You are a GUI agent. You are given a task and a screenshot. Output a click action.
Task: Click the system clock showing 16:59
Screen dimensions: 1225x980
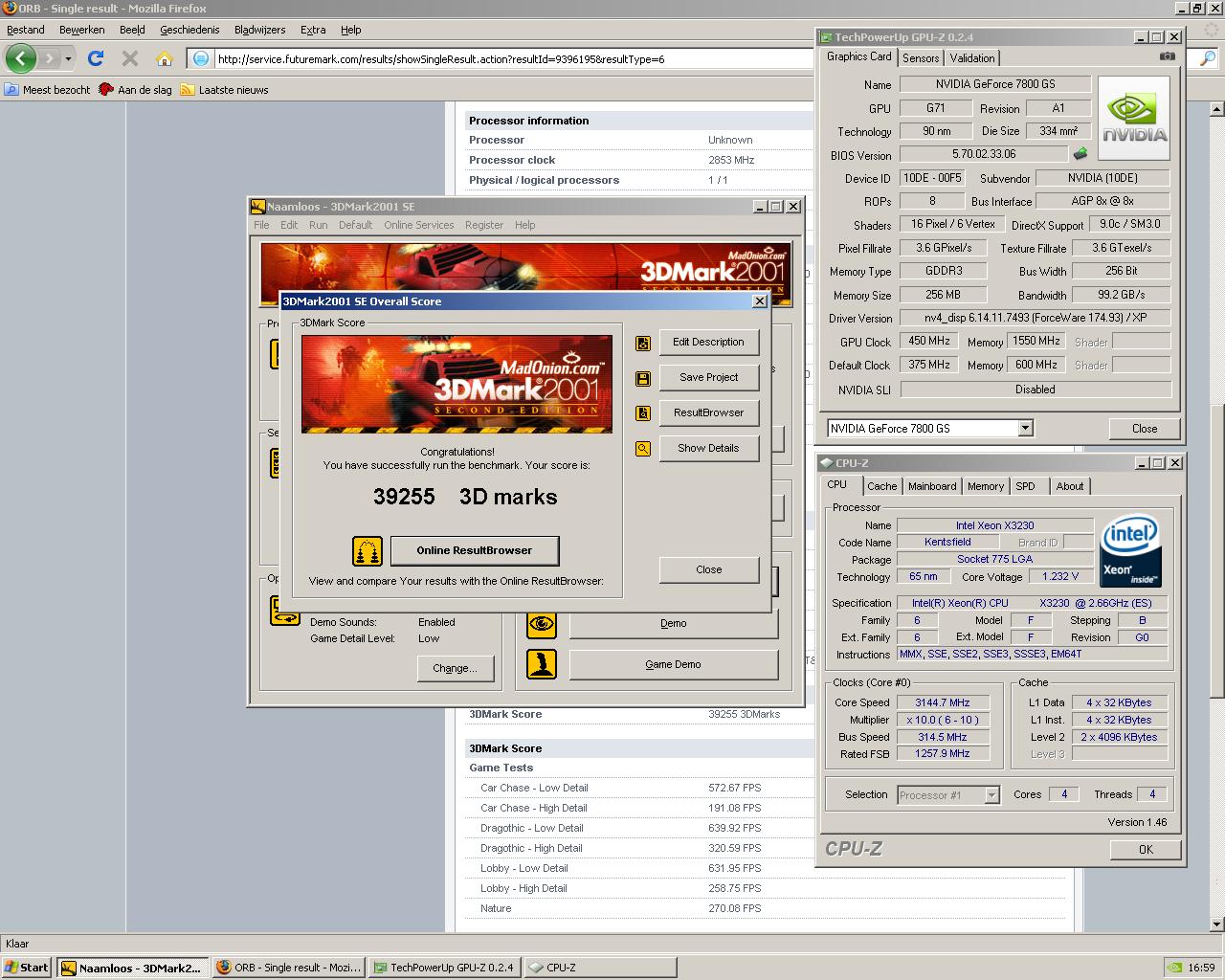pyautogui.click(x=1201, y=968)
